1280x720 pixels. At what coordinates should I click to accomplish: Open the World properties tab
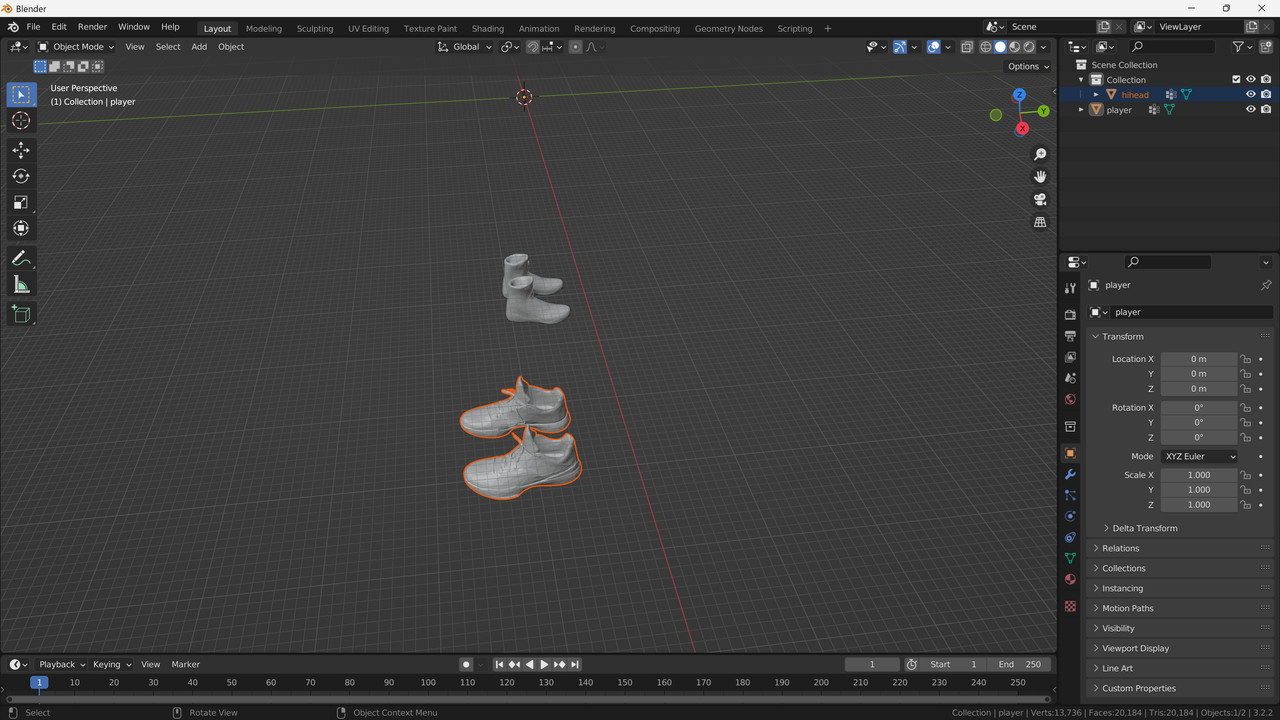click(1070, 399)
